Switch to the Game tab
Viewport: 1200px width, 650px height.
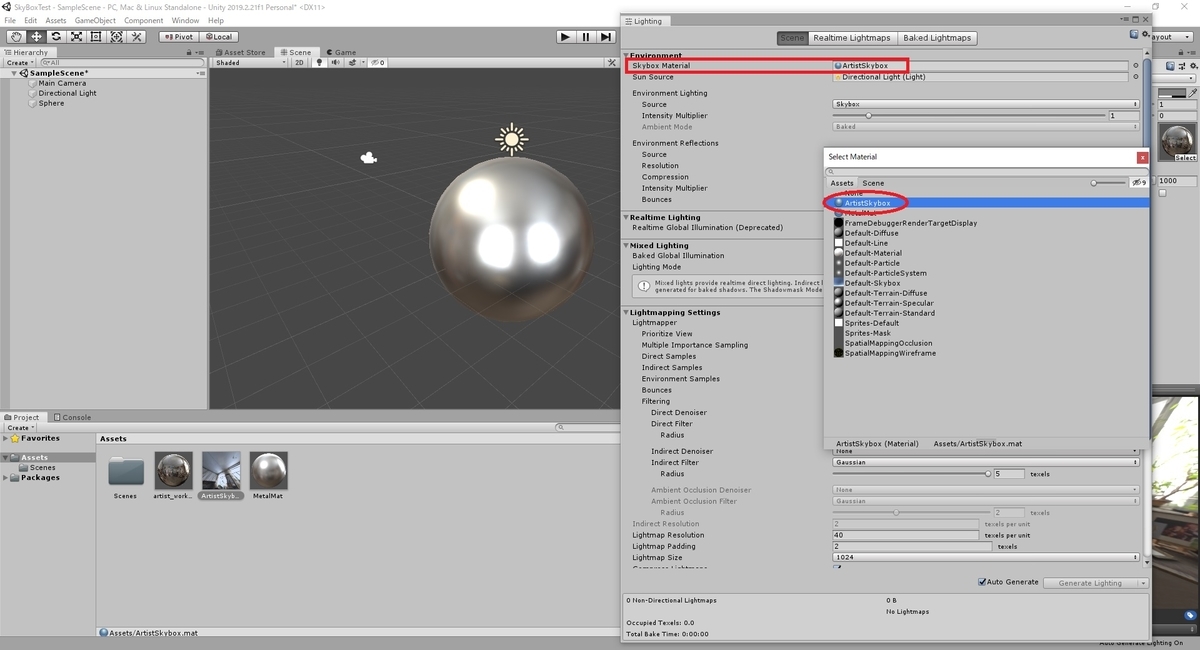click(340, 52)
